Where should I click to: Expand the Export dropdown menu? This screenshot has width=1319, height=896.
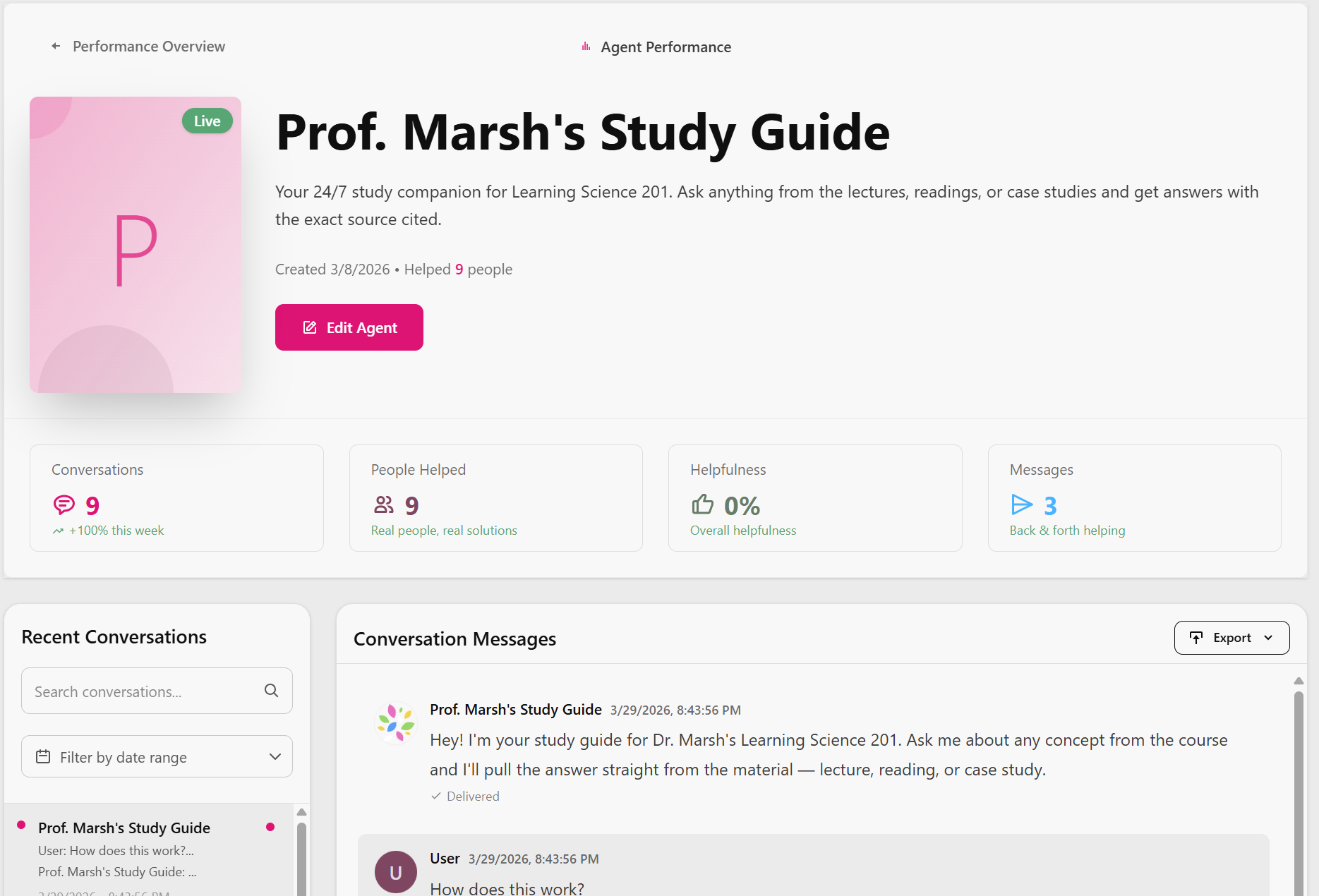[x=1231, y=638]
